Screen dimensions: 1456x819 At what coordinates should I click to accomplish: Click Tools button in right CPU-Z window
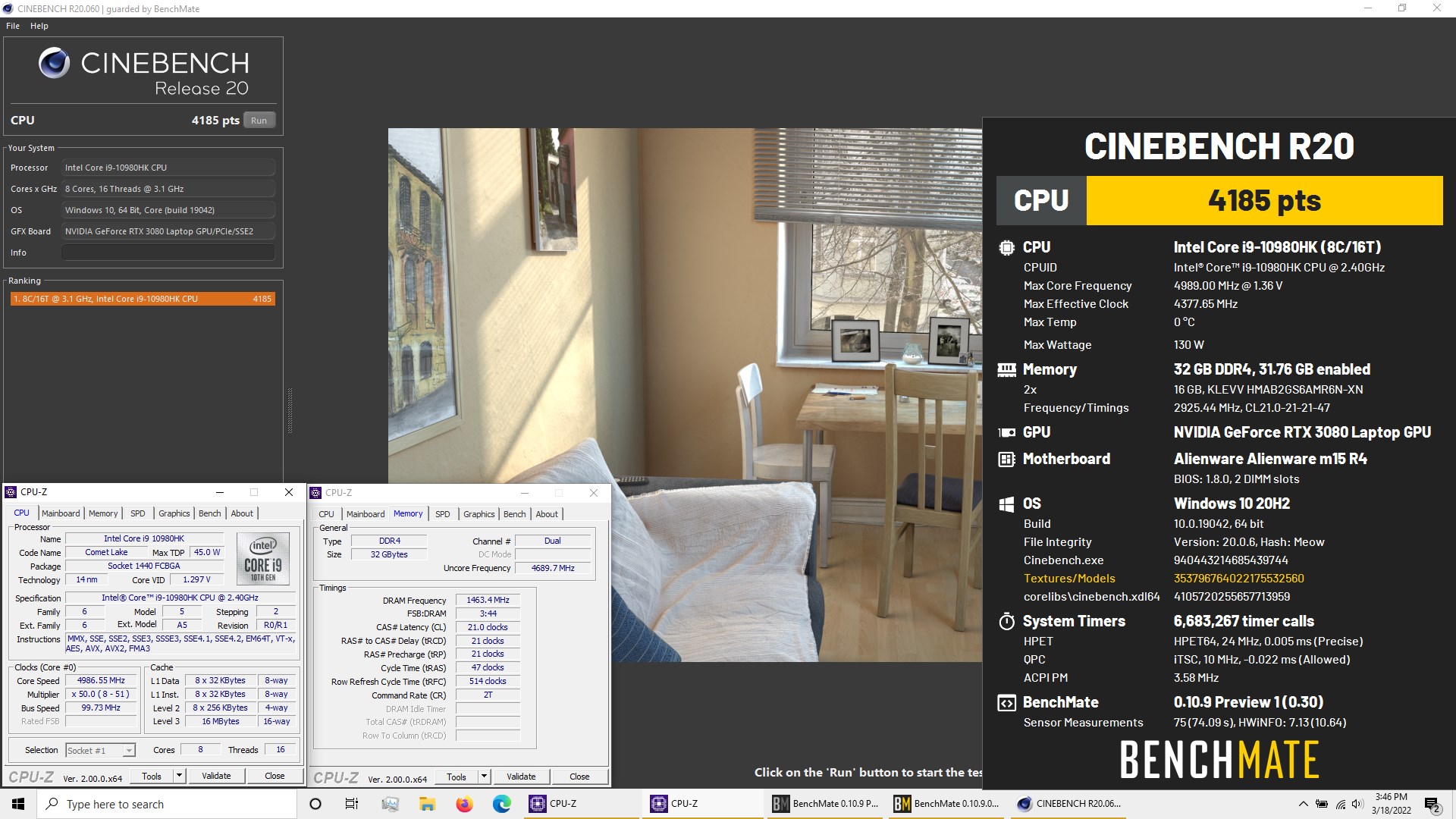click(x=457, y=777)
